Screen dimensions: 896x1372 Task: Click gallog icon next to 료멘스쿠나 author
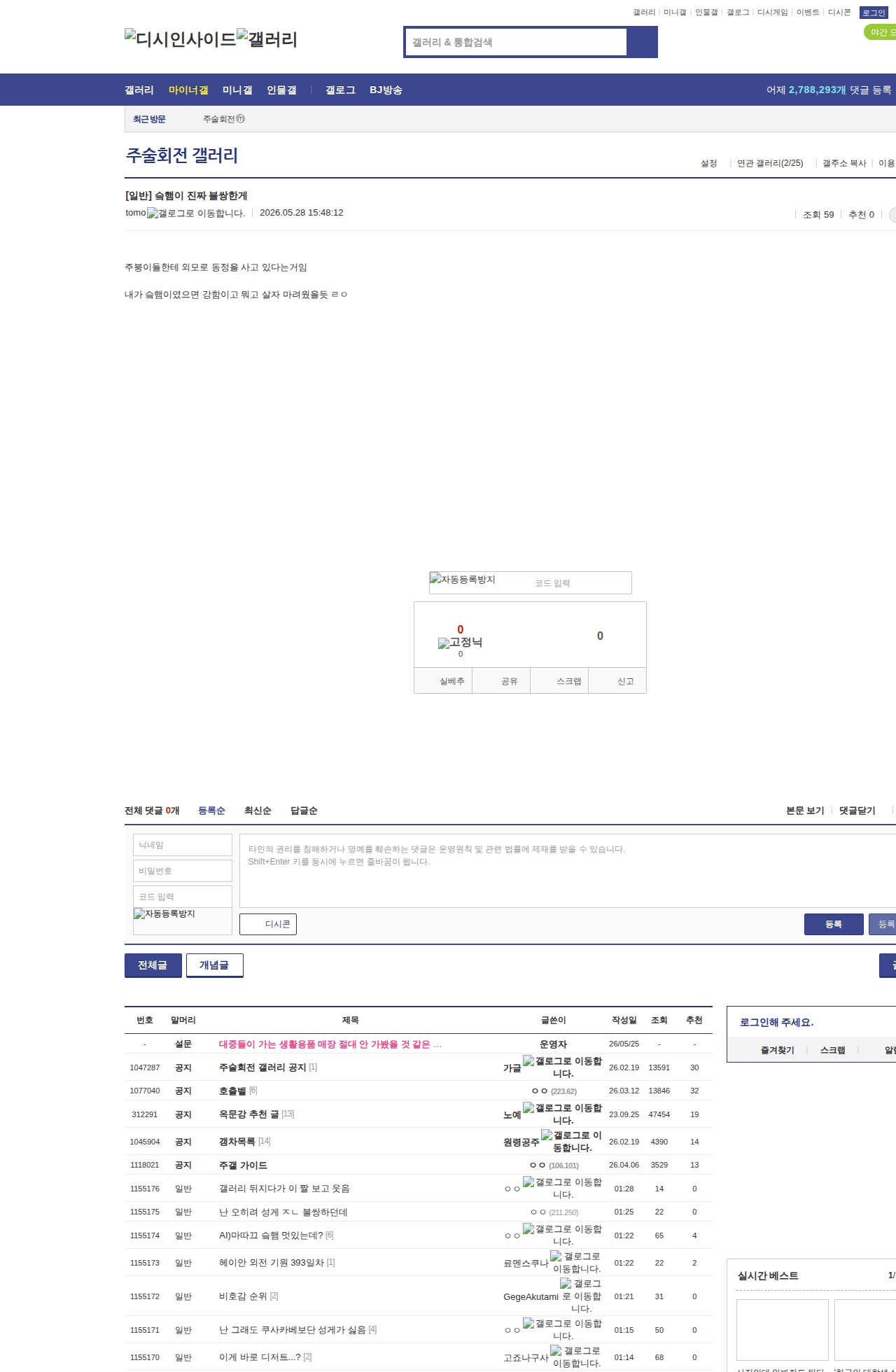pos(575,1263)
